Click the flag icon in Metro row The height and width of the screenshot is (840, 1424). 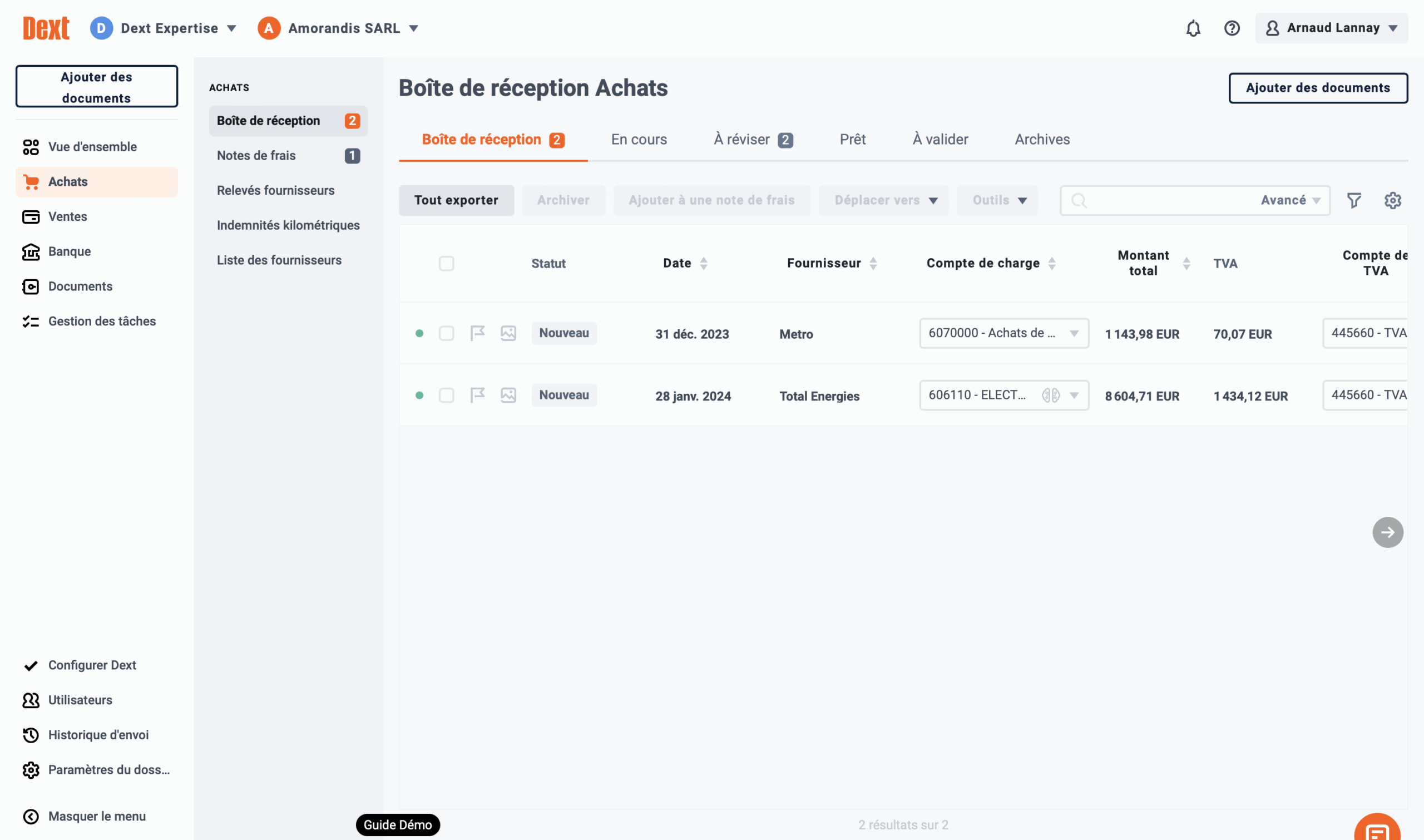coord(478,333)
